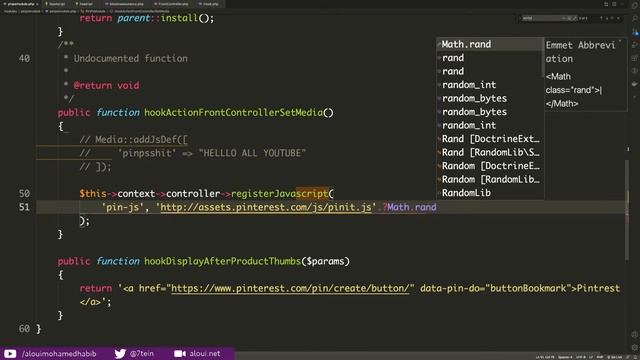Click UTF-8 encoding in status bar
This screenshot has height=360, width=640.
click(x=580, y=357)
